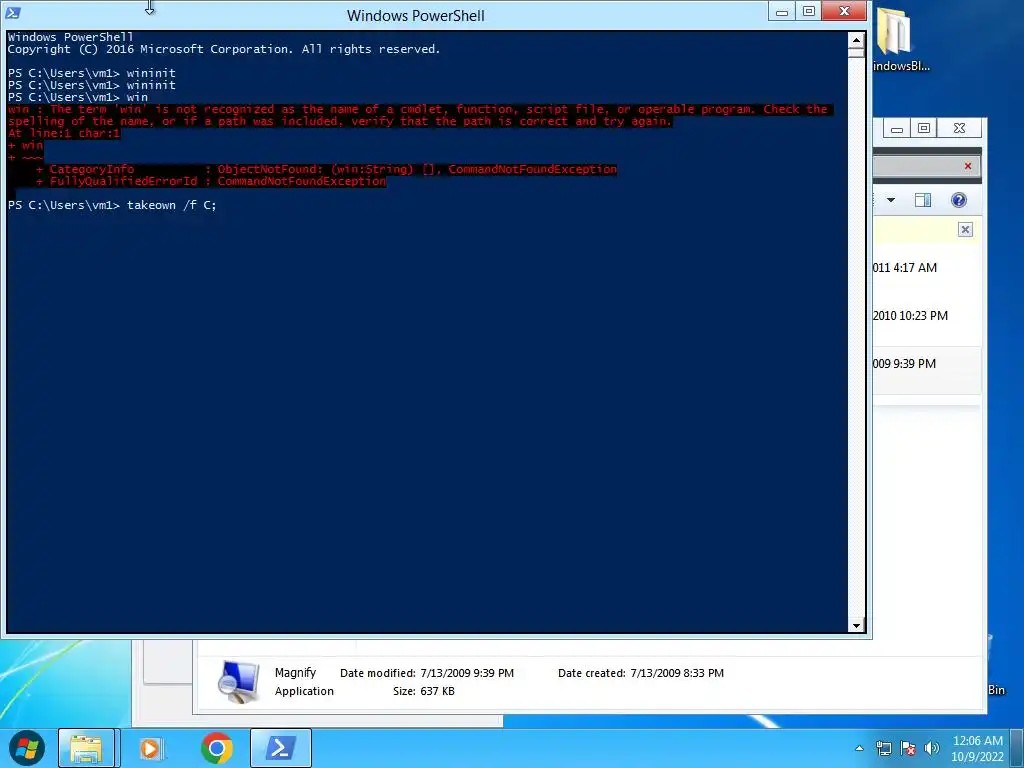Open the Windows Start menu
1024x768 pixels.
tap(26, 748)
